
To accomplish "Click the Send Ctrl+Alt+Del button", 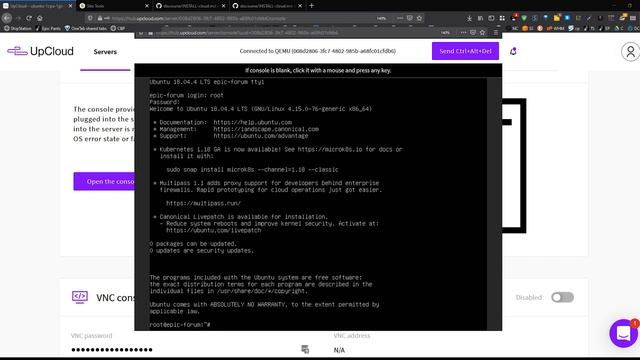I will (465, 51).
